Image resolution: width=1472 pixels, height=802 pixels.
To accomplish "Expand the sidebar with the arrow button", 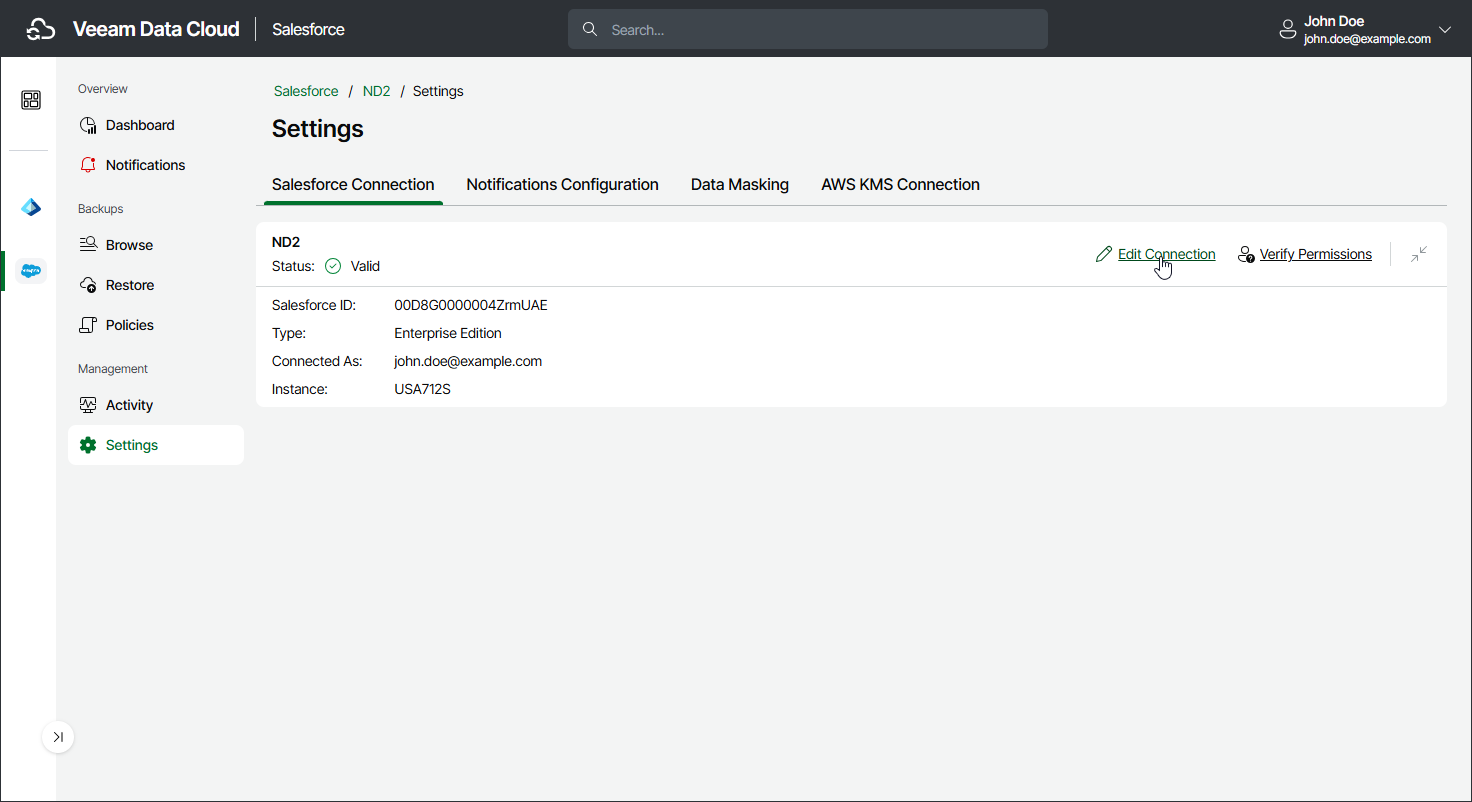I will 58,737.
